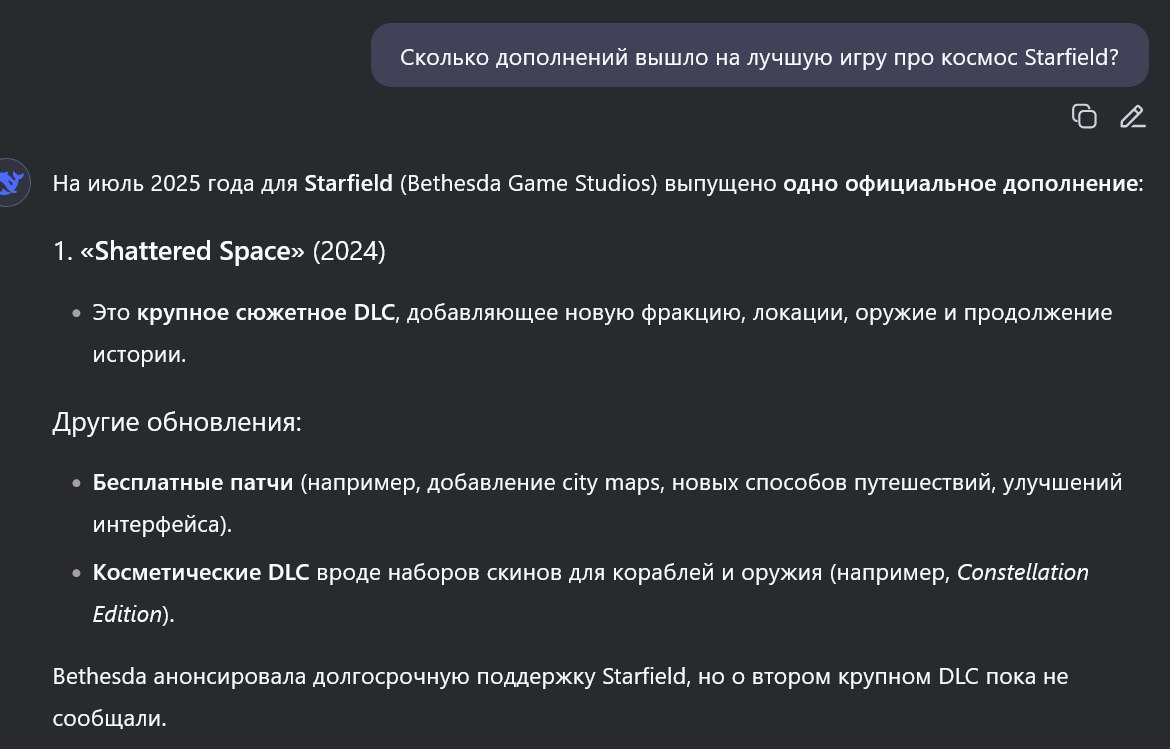
Task: Click the word истории in the first bullet
Action: pos(137,354)
